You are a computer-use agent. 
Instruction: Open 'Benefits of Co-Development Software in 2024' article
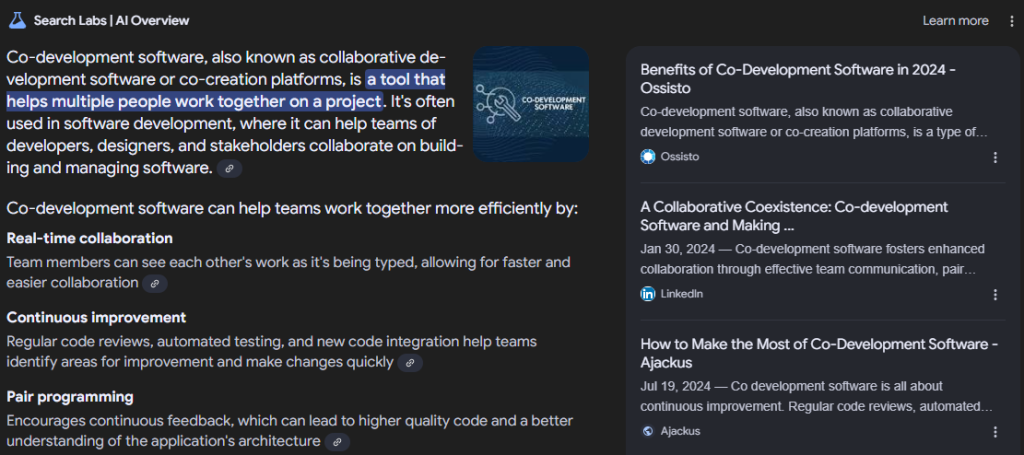click(x=798, y=78)
